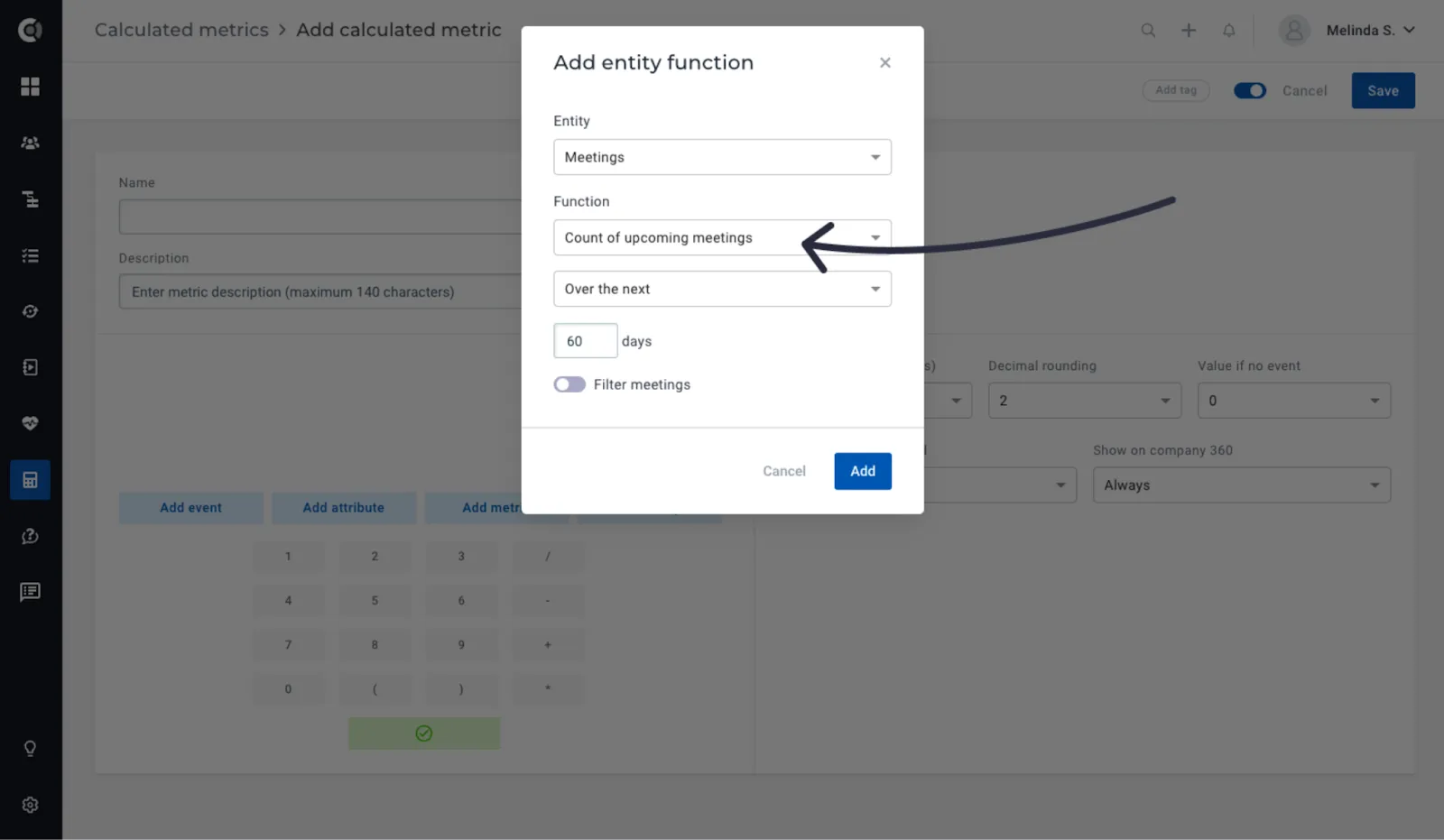Open the Decimal rounding dropdown
The height and width of the screenshot is (840, 1444).
pos(1085,401)
